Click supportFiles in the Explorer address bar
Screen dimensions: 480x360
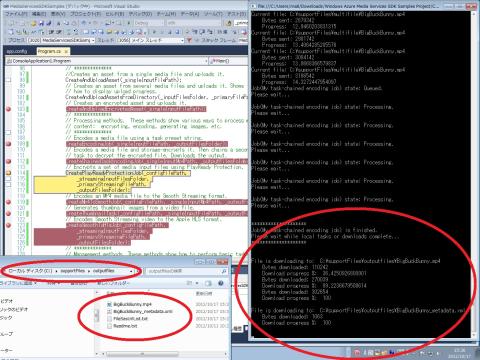73,271
